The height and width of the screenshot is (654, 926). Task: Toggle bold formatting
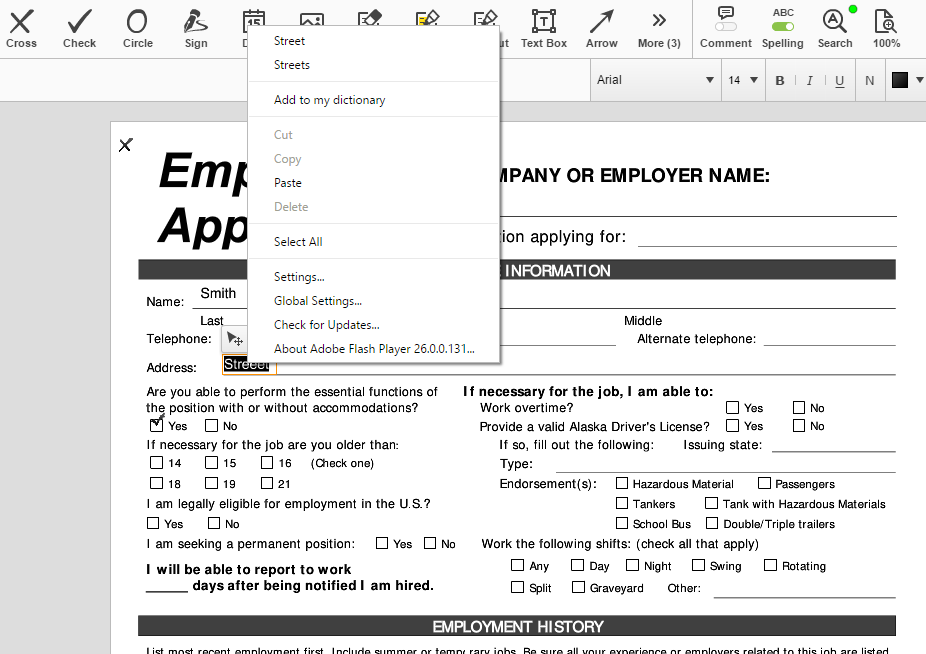780,80
